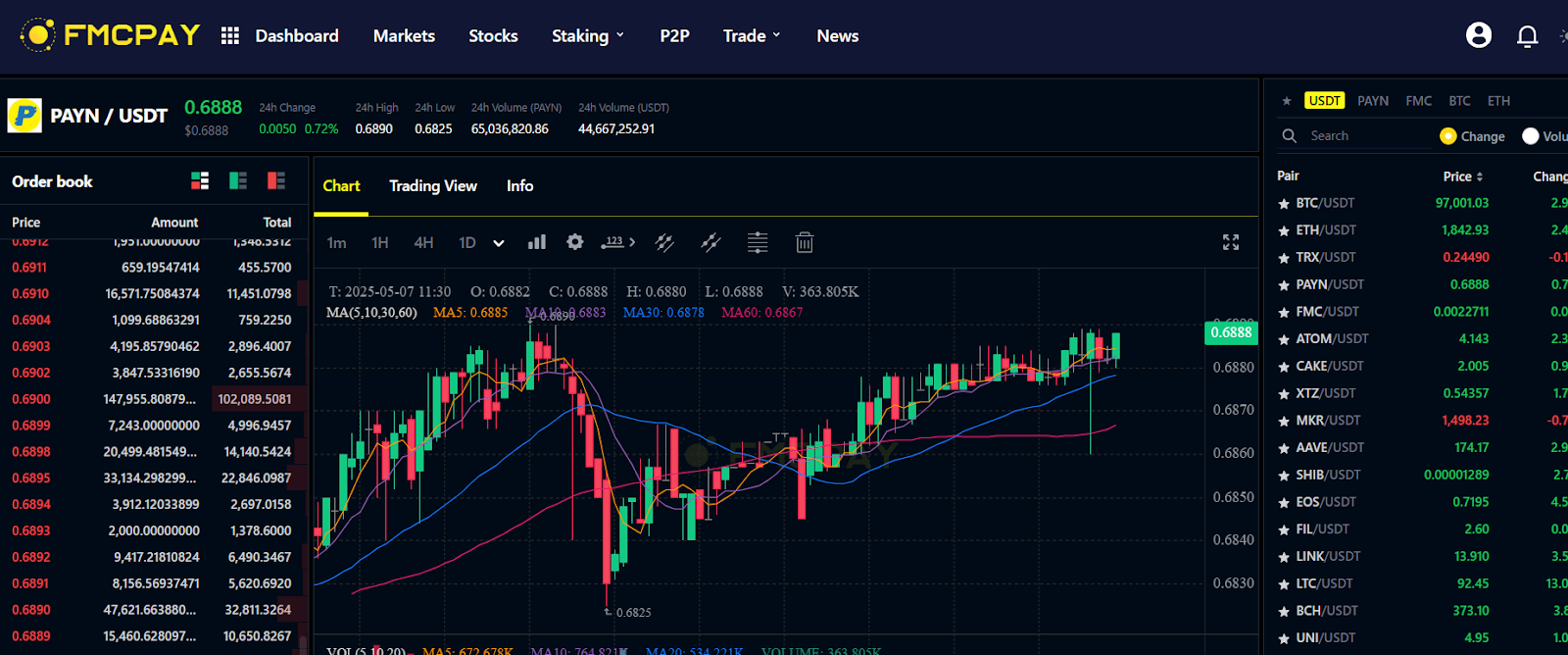The width and height of the screenshot is (1568, 655).
Task: Toggle favorite star for SHIB/USDT
Action: tap(1284, 476)
